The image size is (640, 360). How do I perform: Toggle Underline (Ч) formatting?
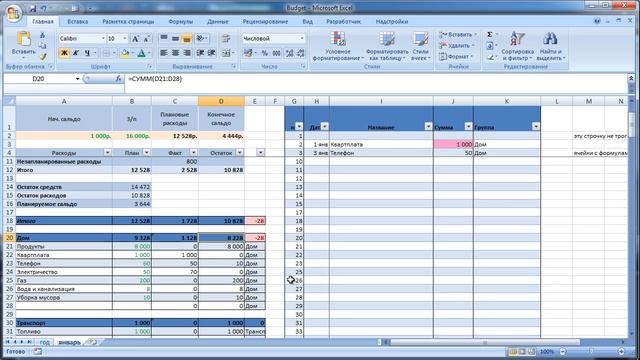(87, 53)
